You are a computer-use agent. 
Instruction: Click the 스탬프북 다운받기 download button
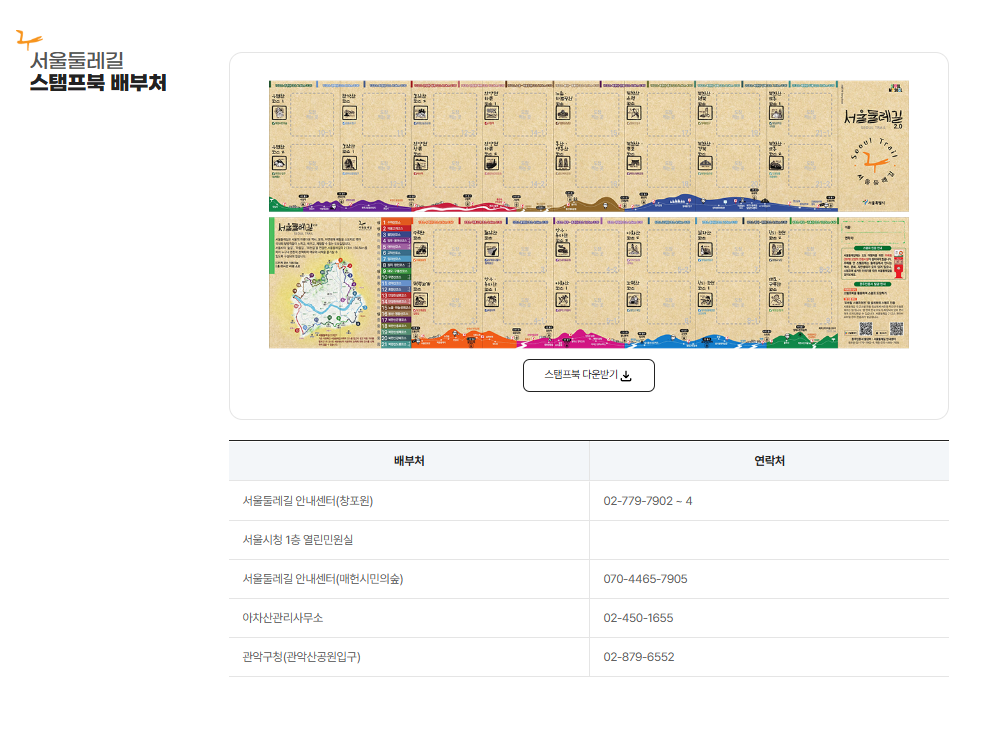[588, 375]
